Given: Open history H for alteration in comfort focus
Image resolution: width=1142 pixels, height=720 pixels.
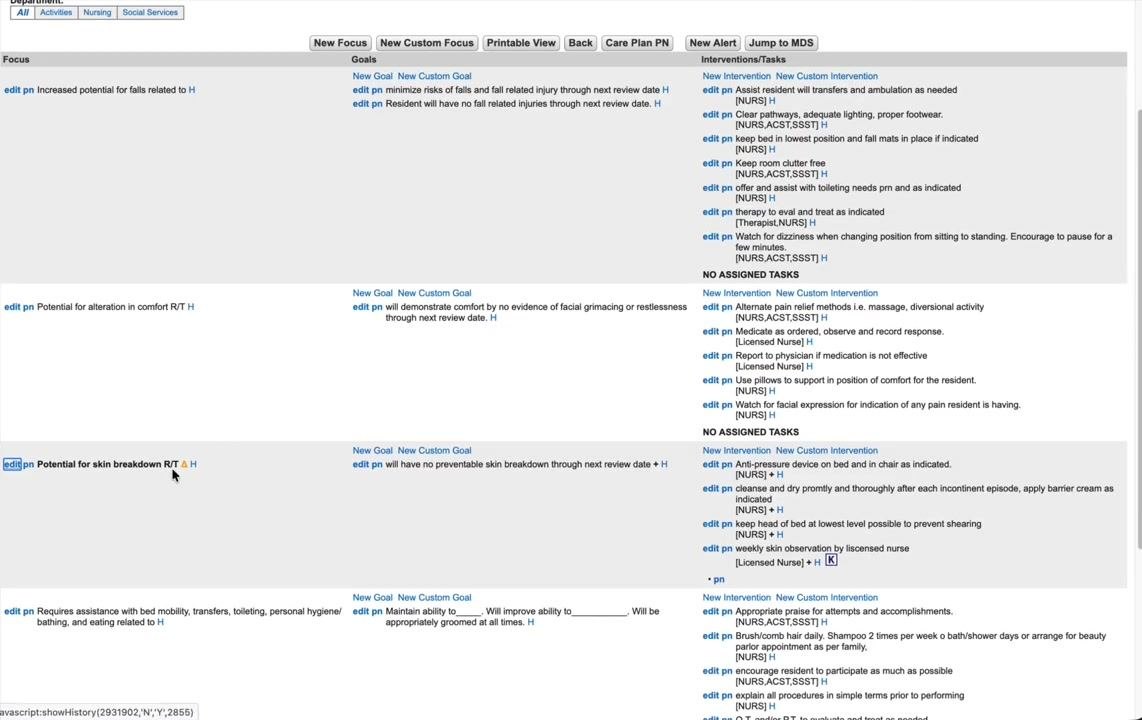Looking at the screenshot, I should click(191, 306).
